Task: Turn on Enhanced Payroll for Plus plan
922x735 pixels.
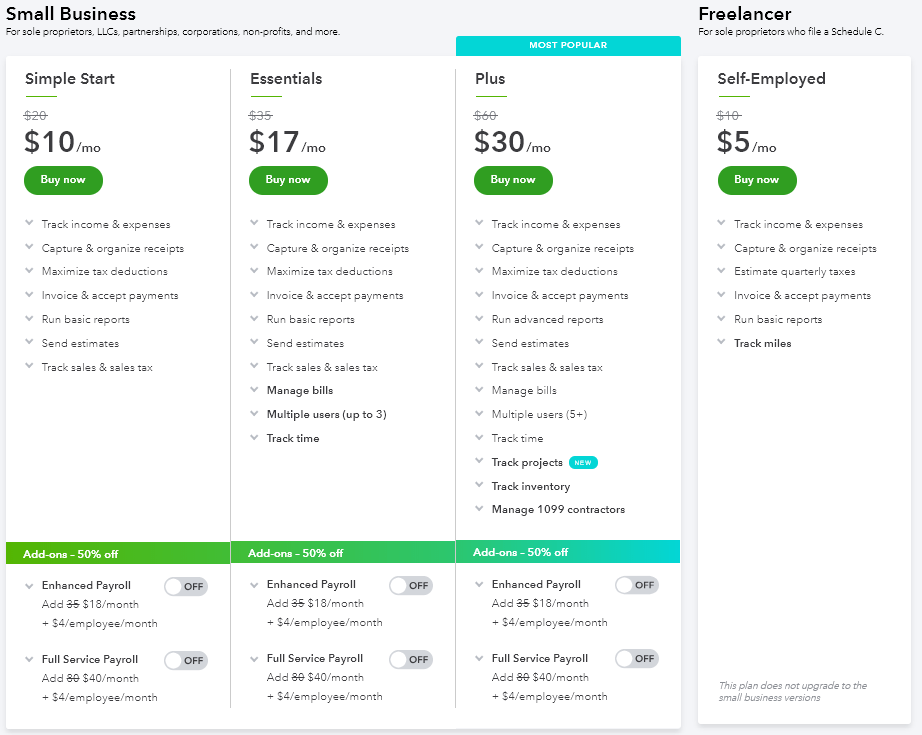Action: point(637,585)
